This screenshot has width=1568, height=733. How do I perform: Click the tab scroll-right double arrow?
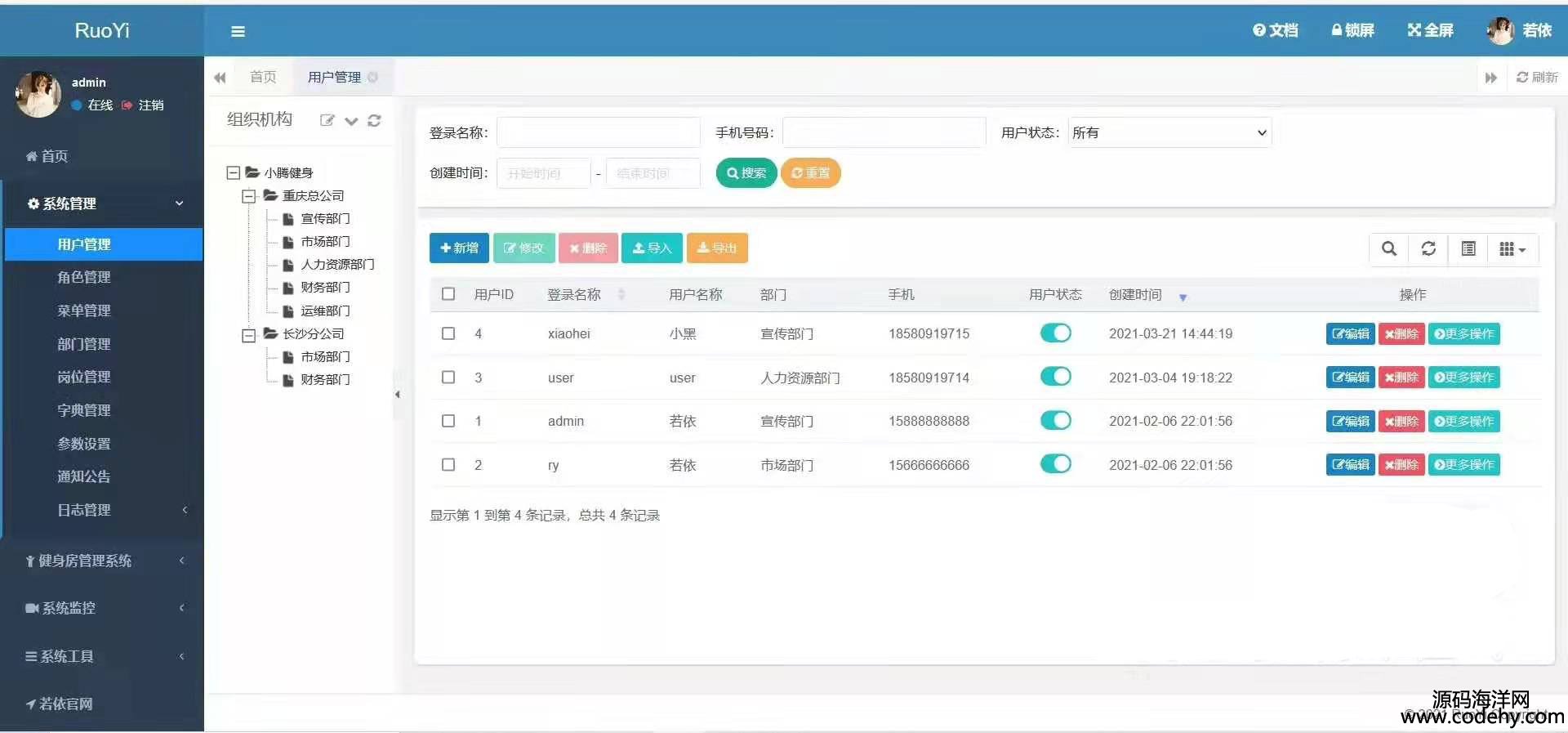tap(1490, 78)
